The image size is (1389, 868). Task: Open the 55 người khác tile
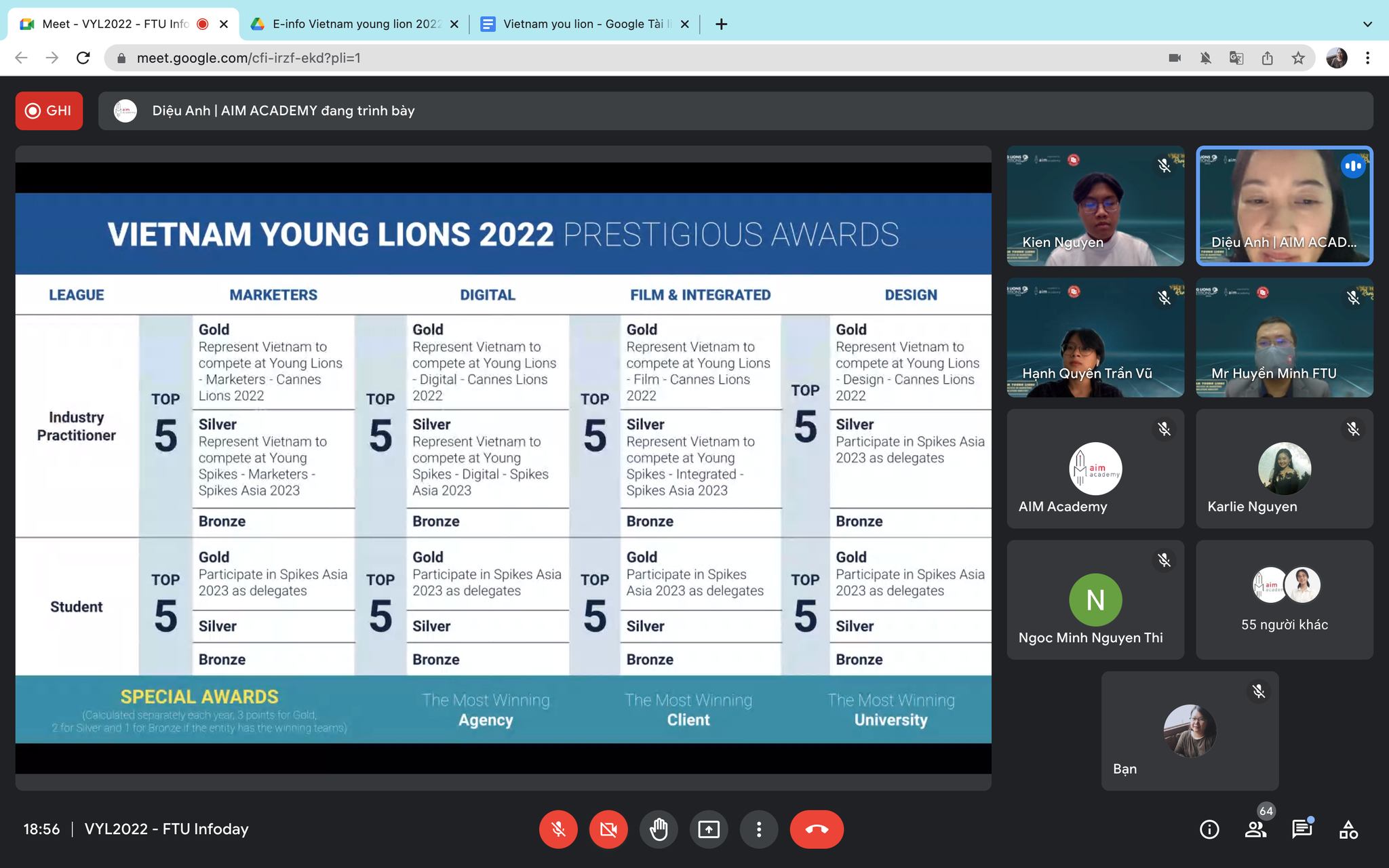pos(1285,600)
